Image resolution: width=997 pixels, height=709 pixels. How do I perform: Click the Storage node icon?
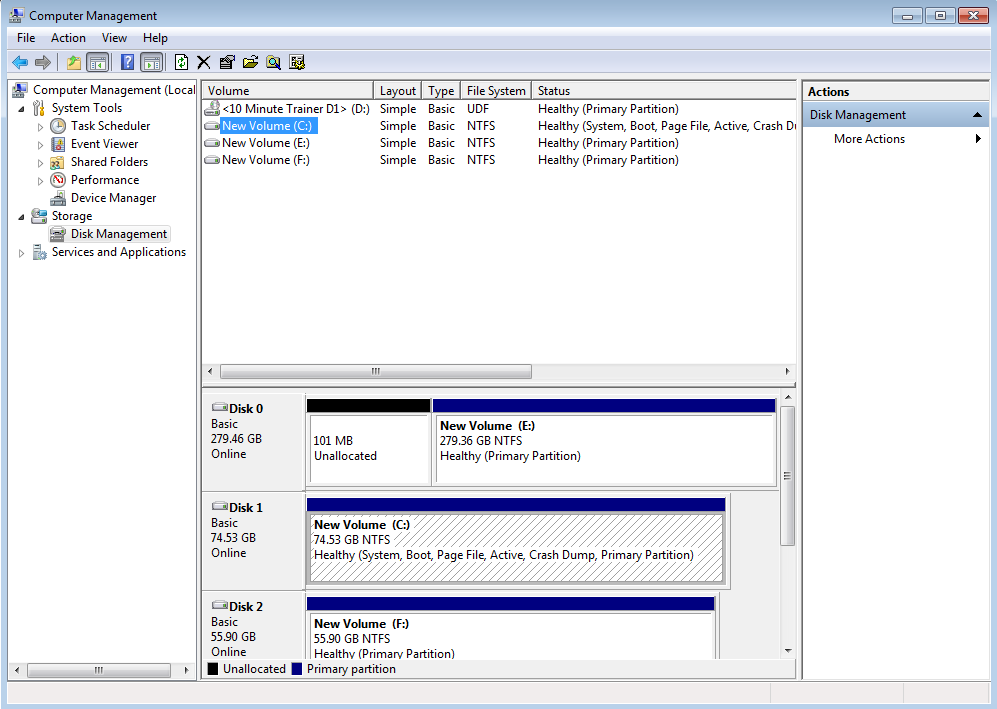click(39, 216)
